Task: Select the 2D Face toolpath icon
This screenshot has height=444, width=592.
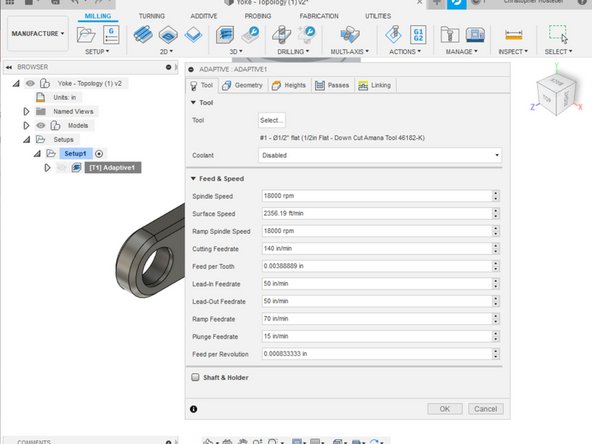Action: [193, 35]
